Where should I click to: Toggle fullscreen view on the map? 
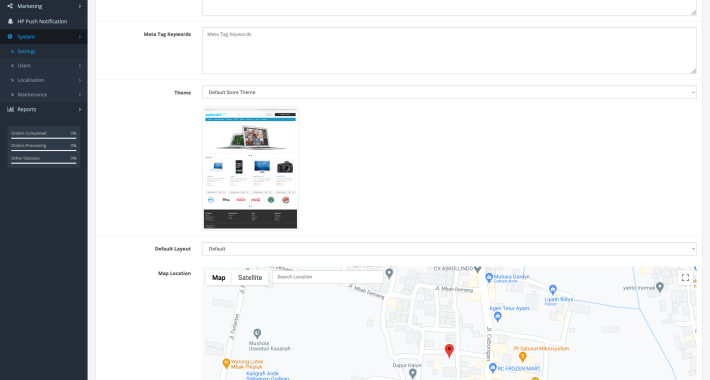click(685, 278)
